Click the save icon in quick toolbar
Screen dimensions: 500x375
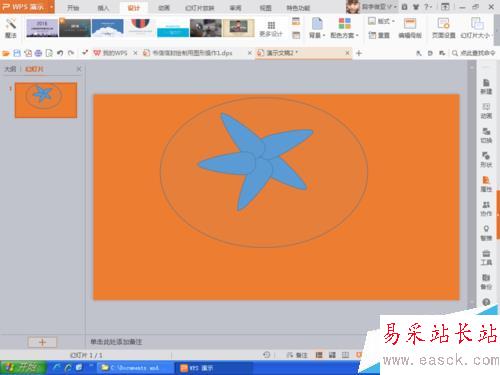coord(17,53)
